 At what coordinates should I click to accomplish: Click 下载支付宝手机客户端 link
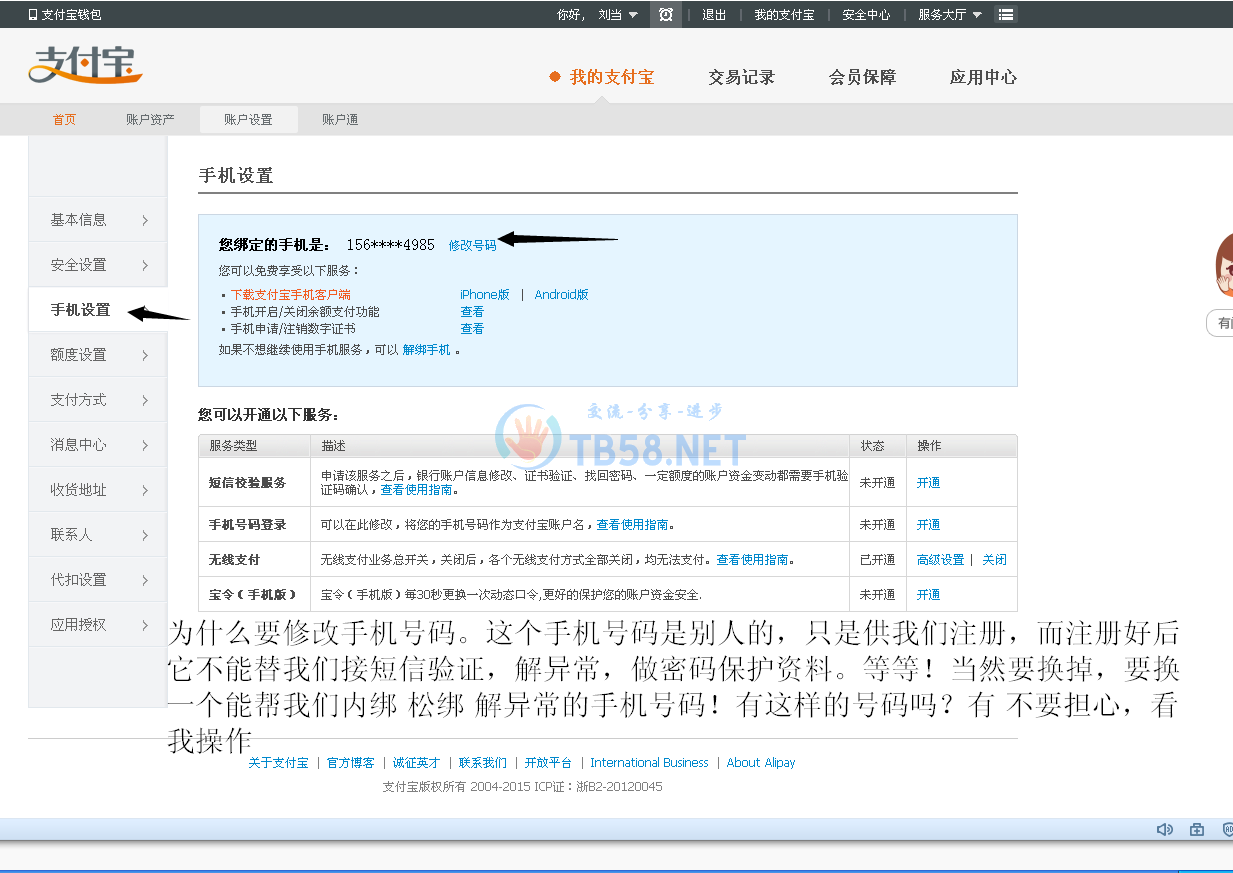point(290,294)
